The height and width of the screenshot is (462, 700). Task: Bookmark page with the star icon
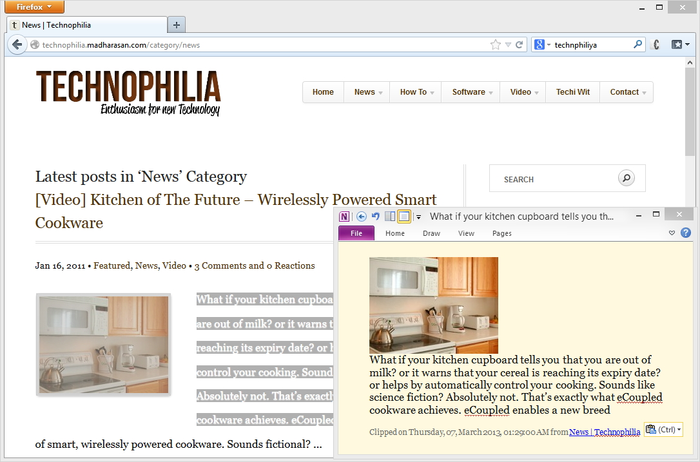click(495, 45)
